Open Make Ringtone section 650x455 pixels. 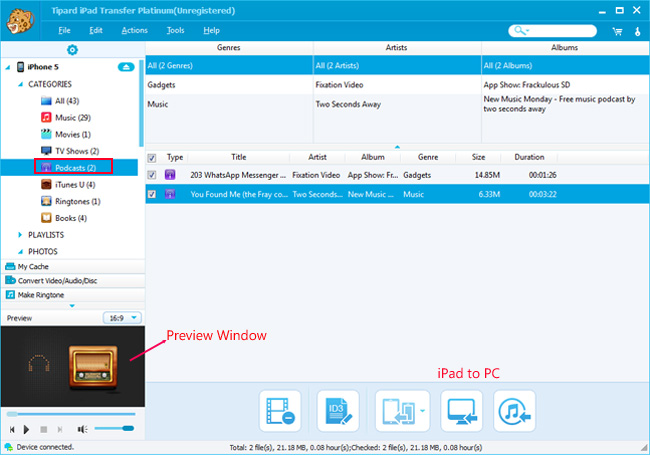tap(73, 295)
